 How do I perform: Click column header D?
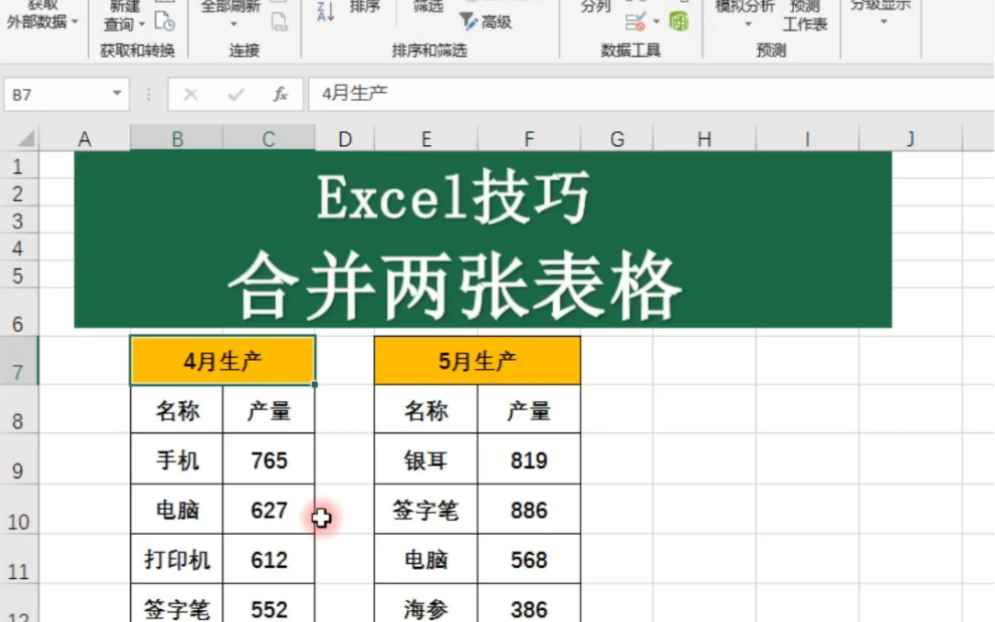344,138
